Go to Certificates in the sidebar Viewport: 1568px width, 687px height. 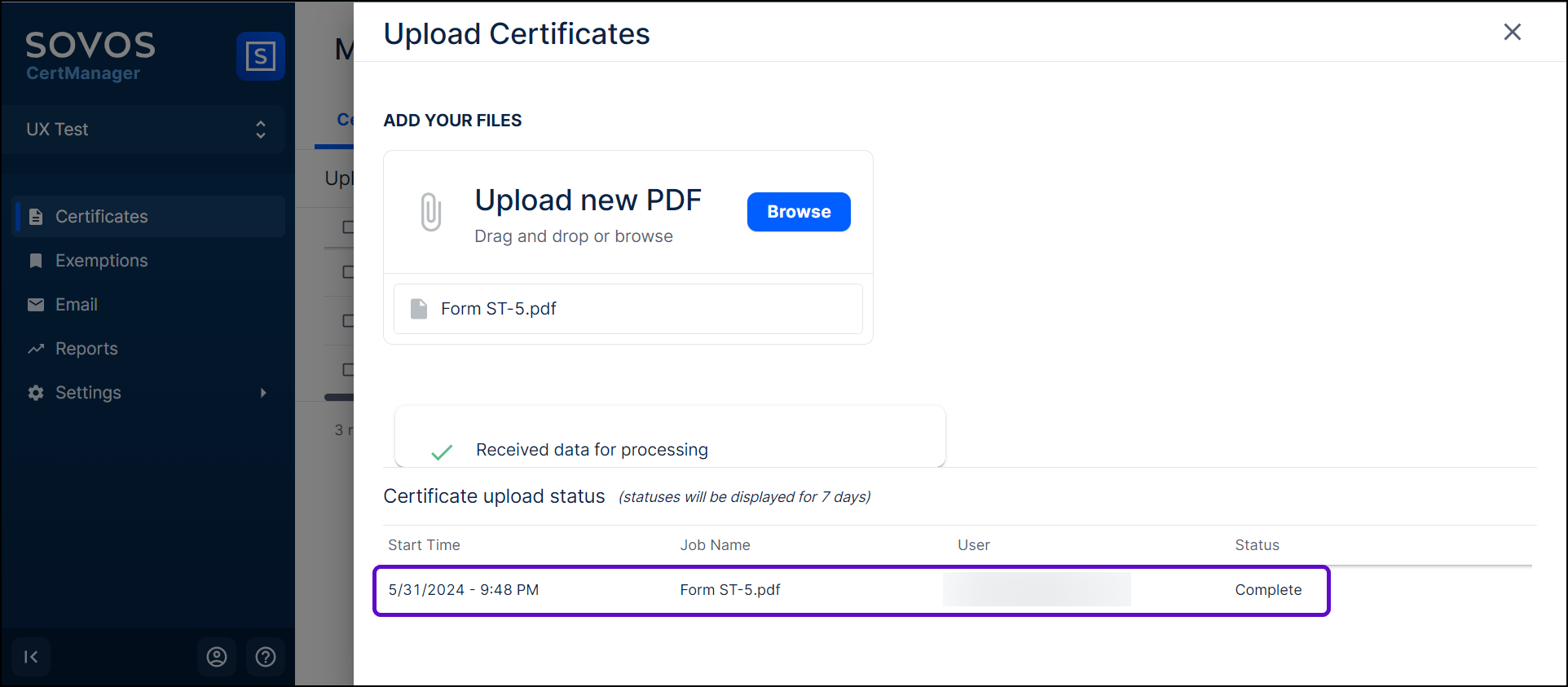tap(101, 217)
